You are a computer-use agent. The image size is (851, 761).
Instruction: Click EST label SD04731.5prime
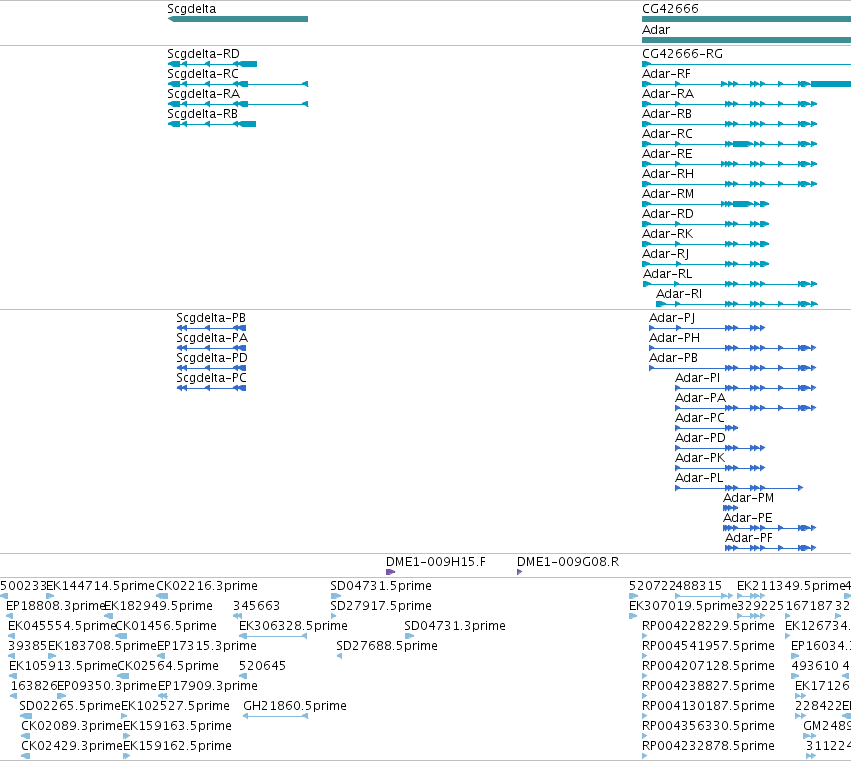381,586
